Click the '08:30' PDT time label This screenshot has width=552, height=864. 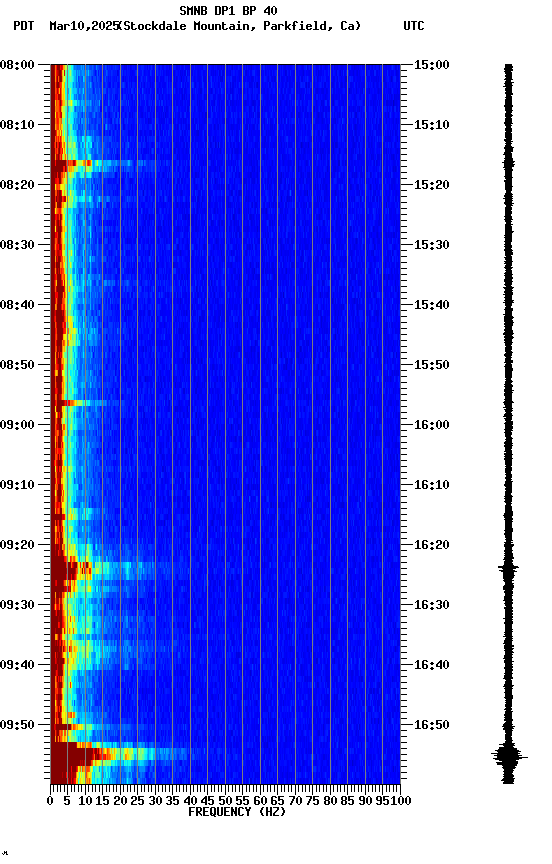point(17,245)
